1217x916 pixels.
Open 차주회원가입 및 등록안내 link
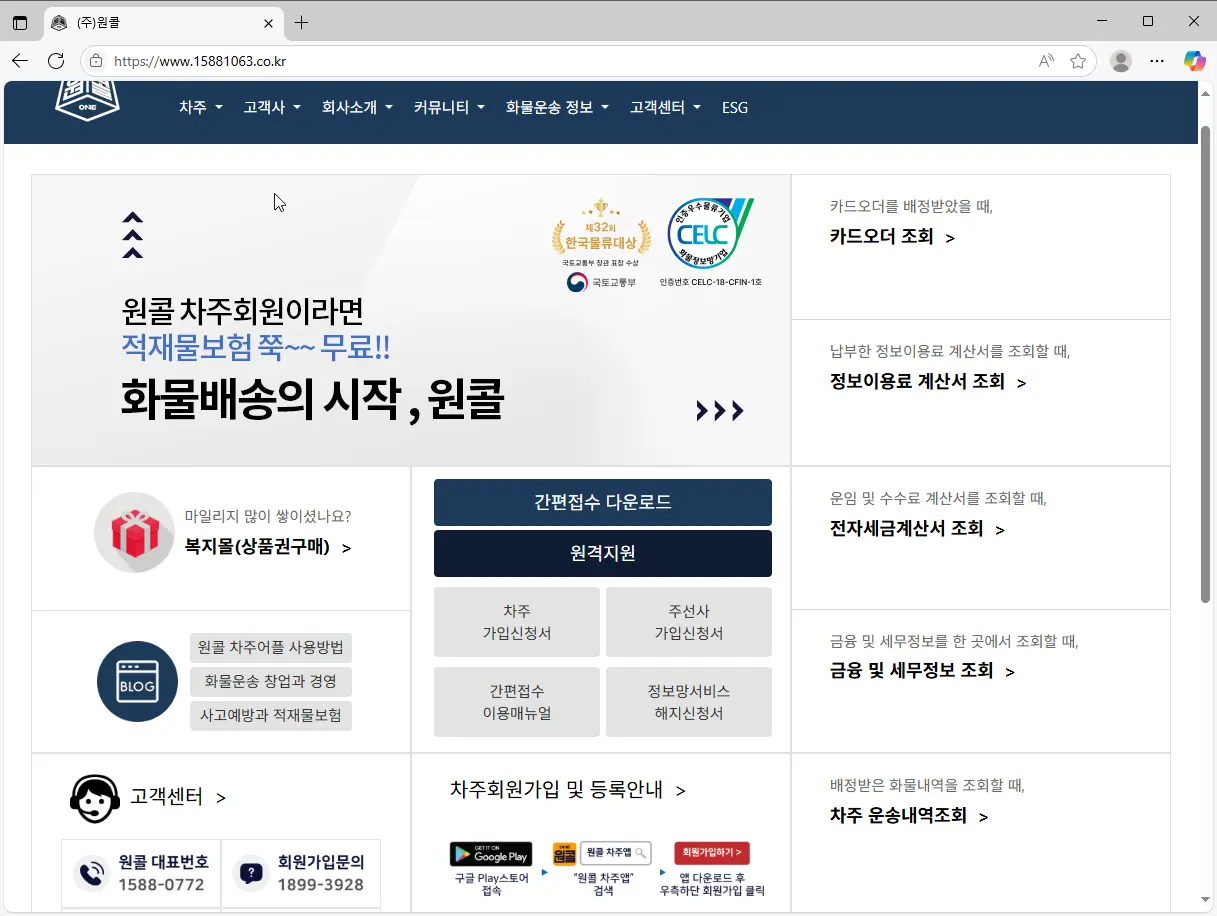pos(568,790)
